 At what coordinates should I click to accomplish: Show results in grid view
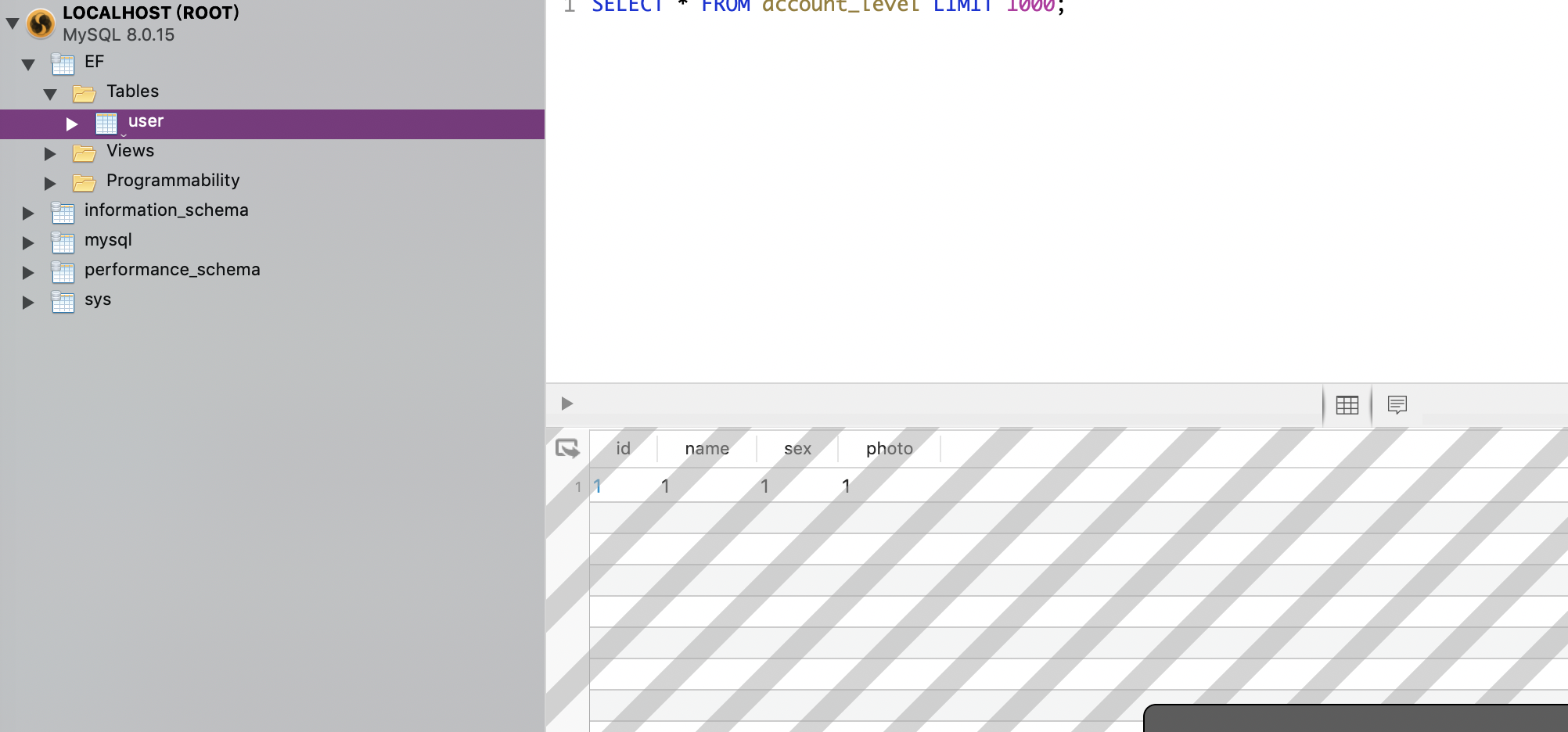[x=1347, y=405]
